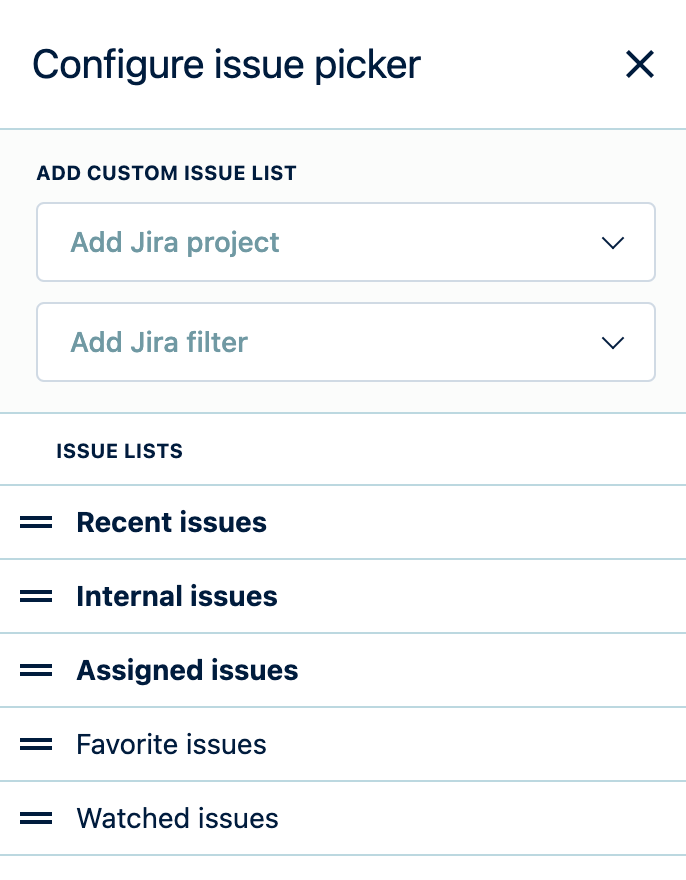Click the Internal issues reorder handle
The image size is (686, 880).
click(36, 596)
